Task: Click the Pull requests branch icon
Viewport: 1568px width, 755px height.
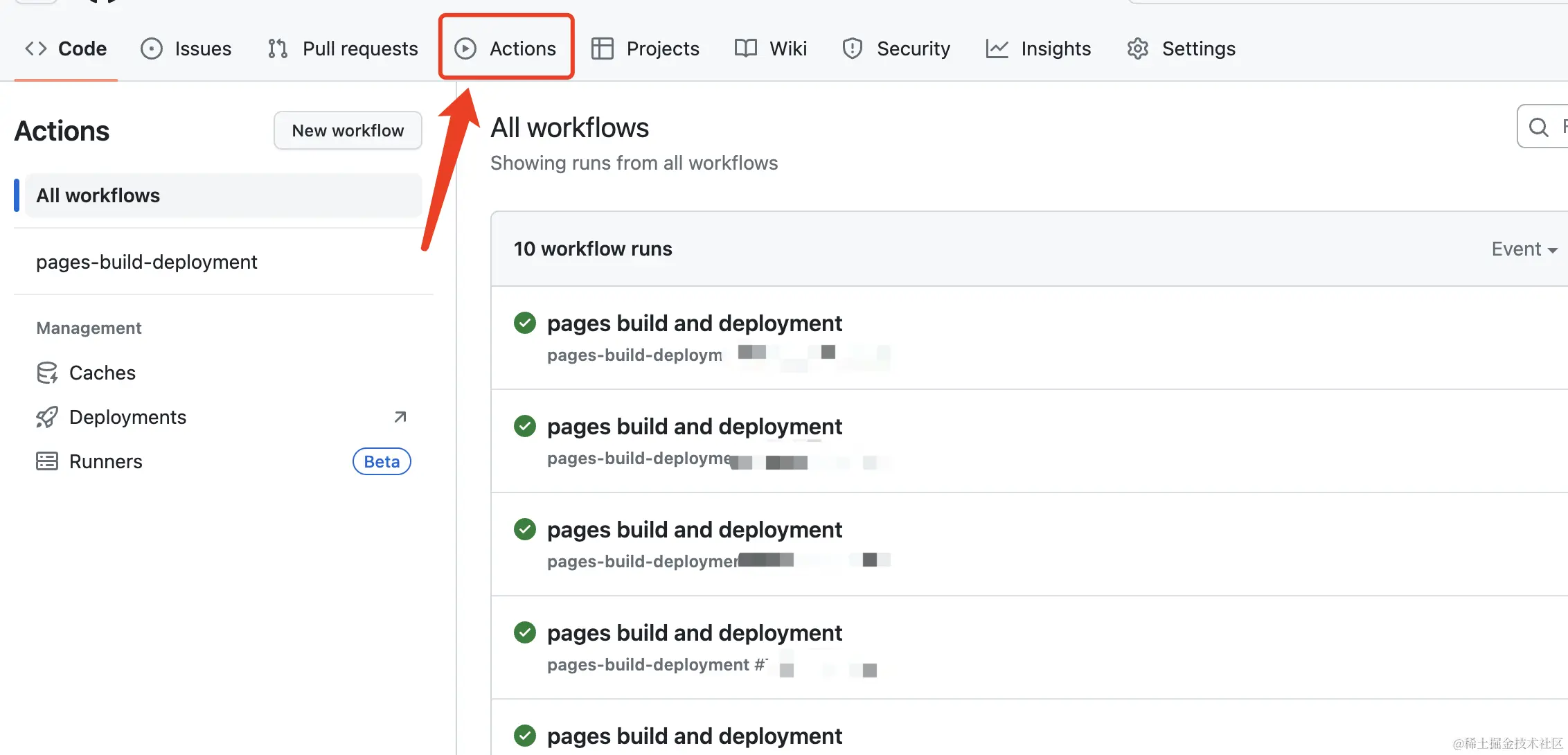Action: click(x=278, y=48)
